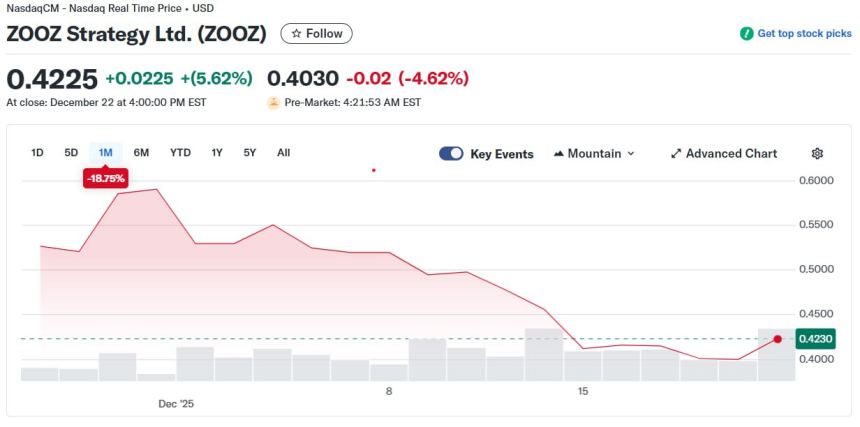
Task: Open the Advanced Chart view
Action: point(731,154)
